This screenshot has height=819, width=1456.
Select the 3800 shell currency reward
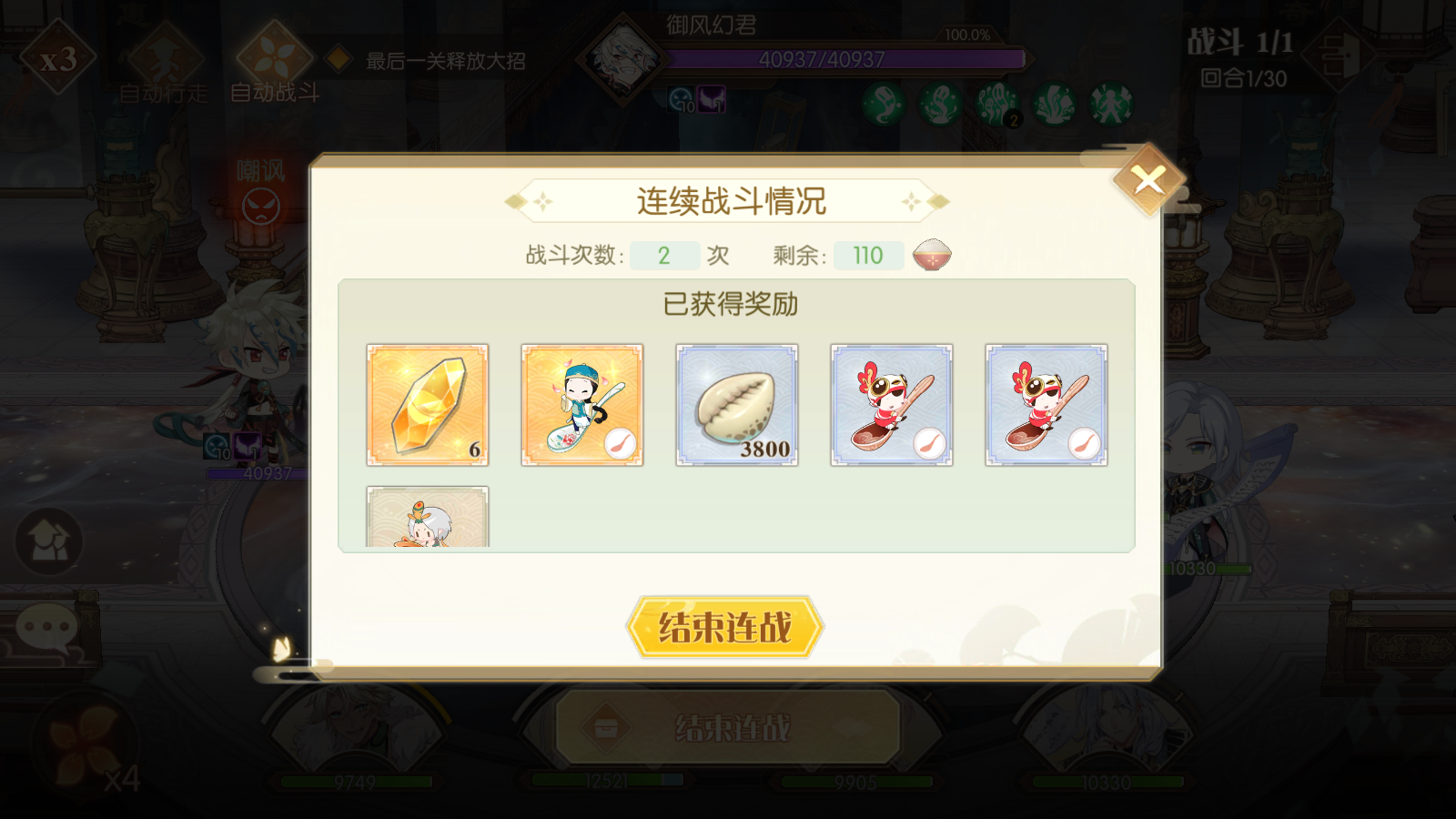(x=737, y=405)
